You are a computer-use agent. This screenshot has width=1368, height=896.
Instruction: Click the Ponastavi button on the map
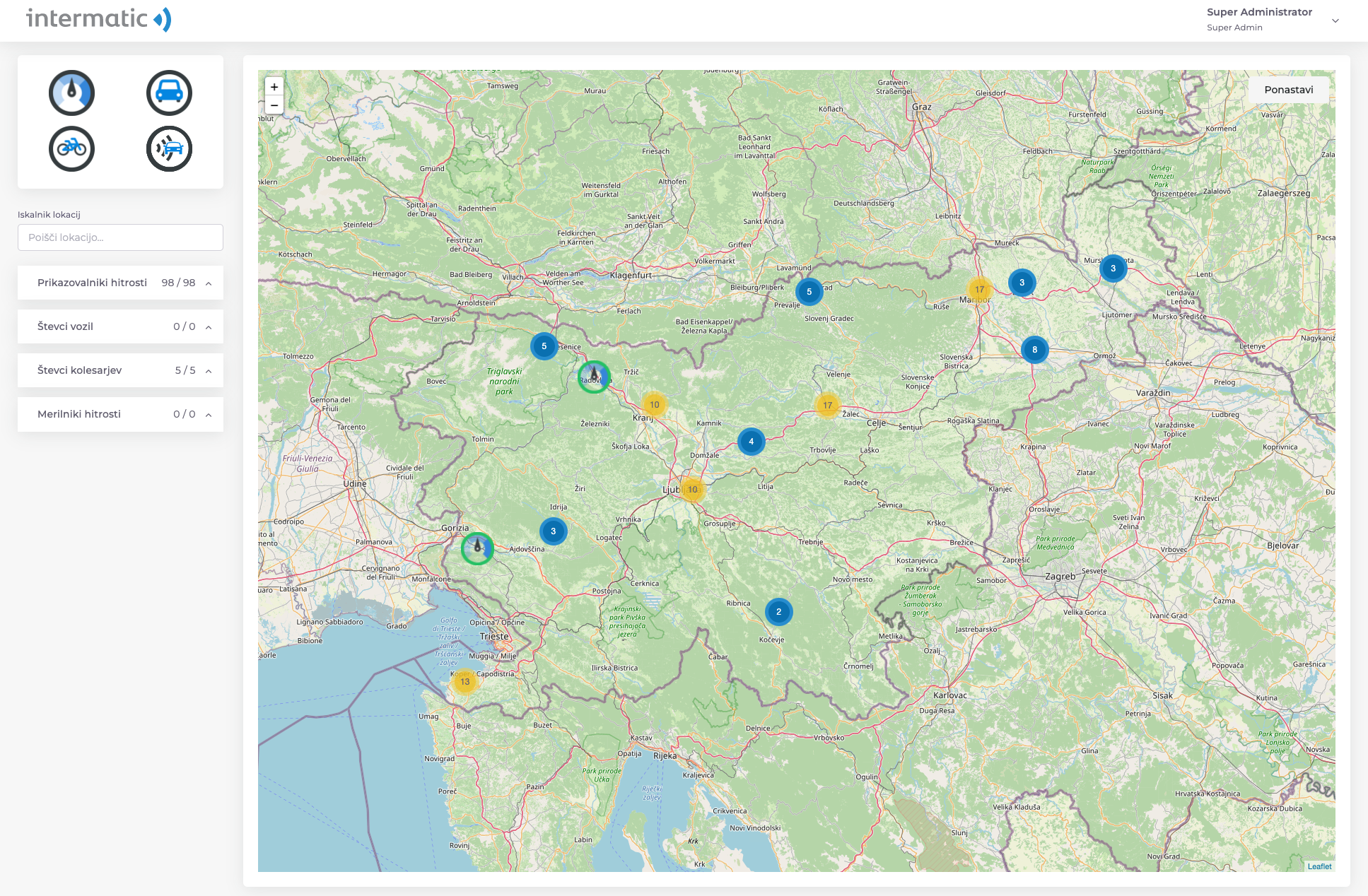pyautogui.click(x=1288, y=90)
